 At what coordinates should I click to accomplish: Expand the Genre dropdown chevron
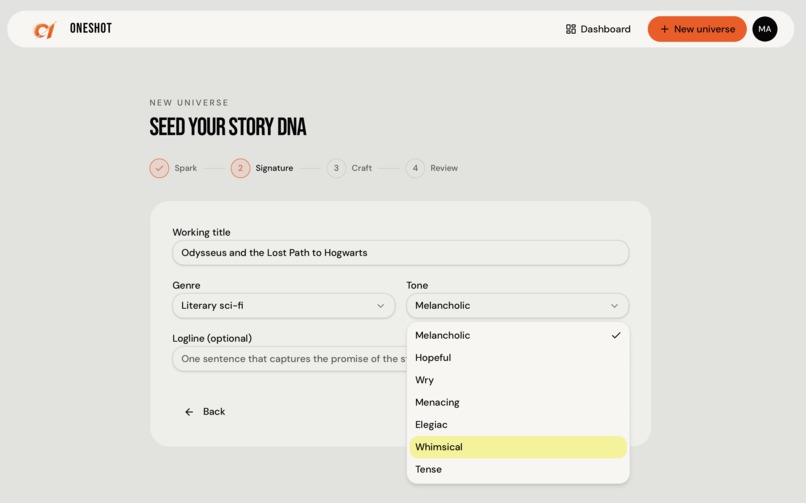pyautogui.click(x=380, y=306)
